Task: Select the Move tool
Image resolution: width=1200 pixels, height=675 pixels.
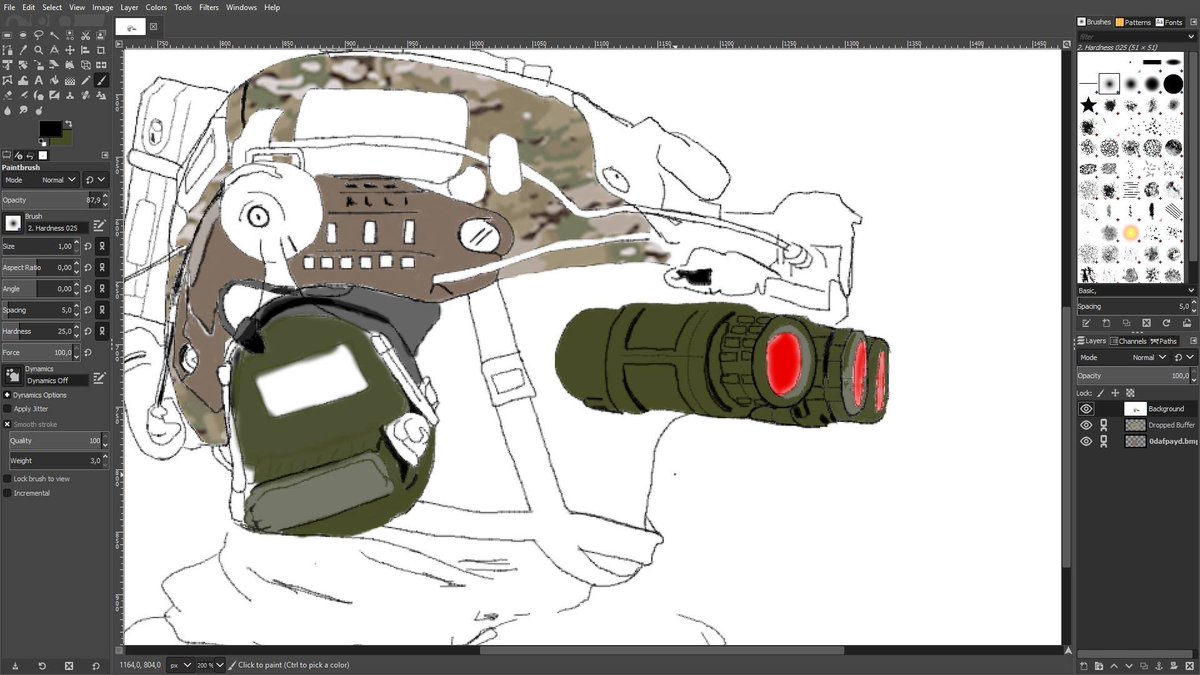Action: point(68,49)
